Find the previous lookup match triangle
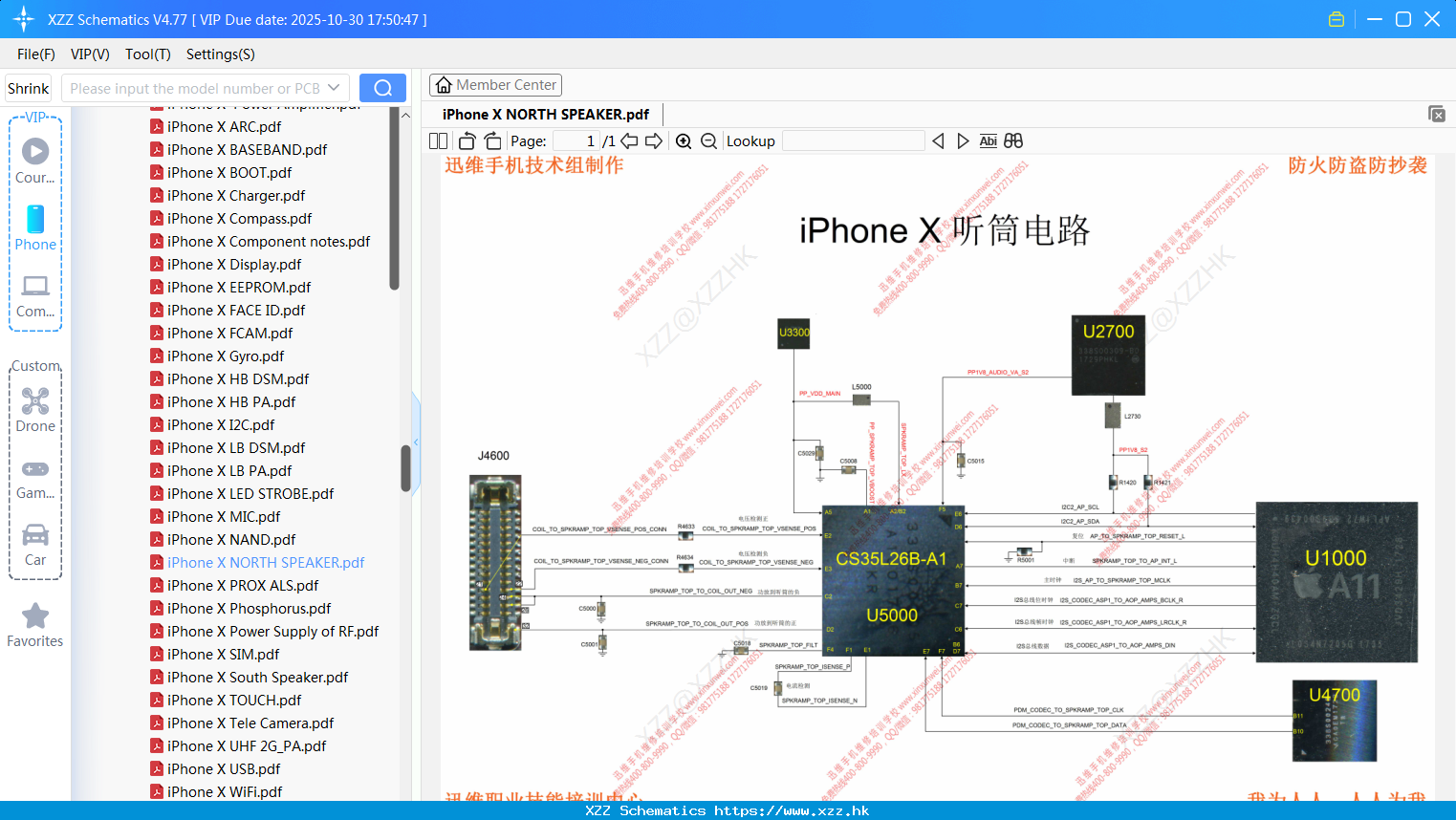This screenshot has height=820, width=1456. coord(938,140)
